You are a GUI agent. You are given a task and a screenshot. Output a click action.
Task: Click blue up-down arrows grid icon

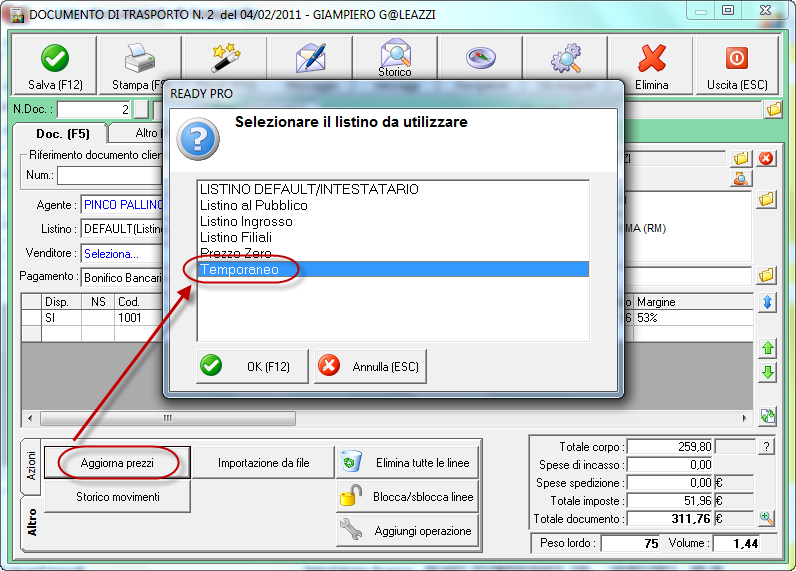coord(768,303)
